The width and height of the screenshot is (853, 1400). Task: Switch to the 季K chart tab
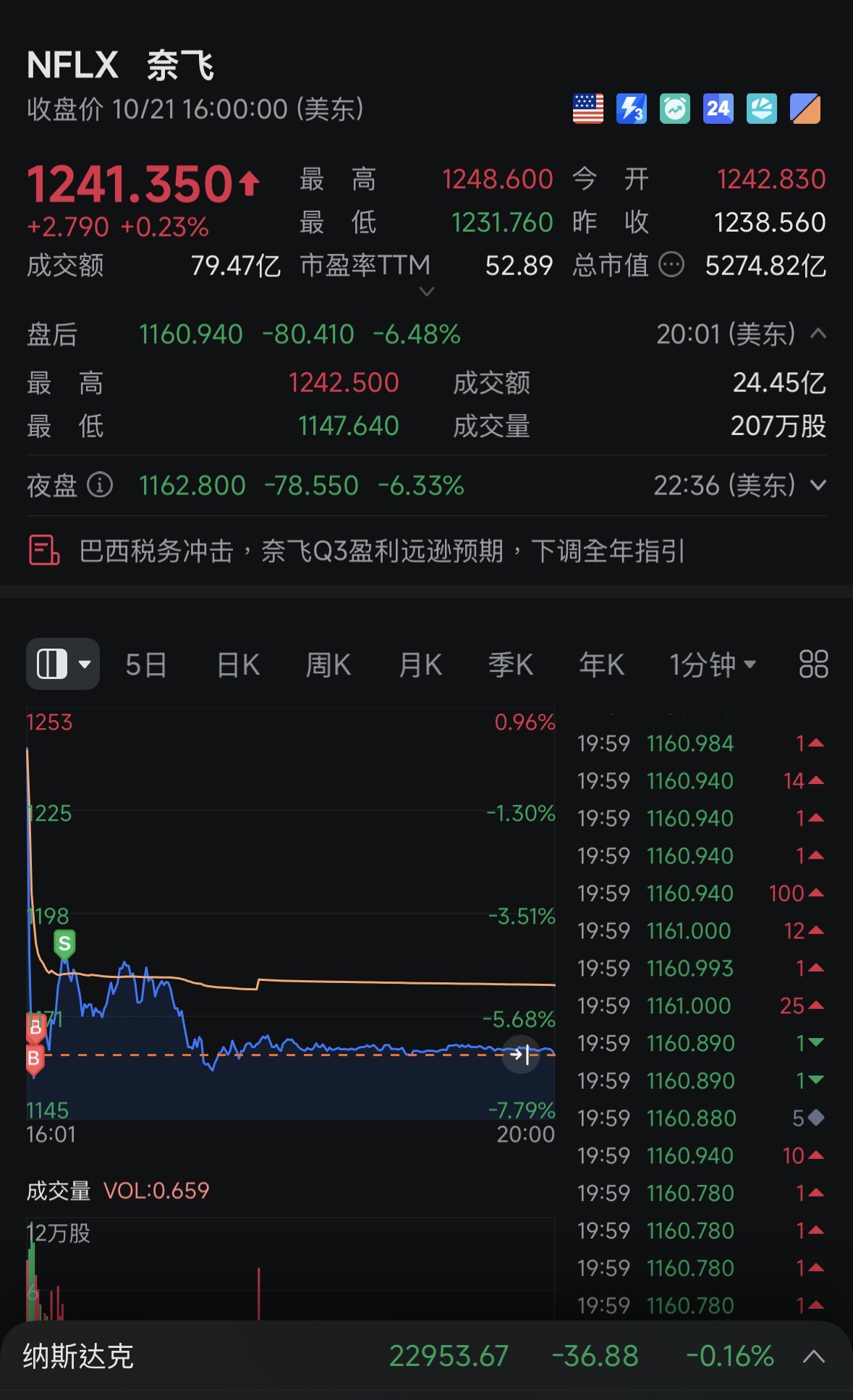[x=511, y=665]
